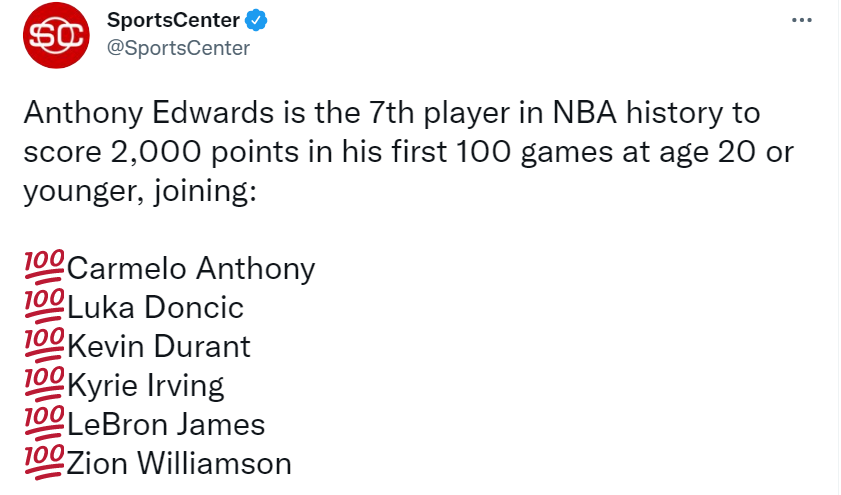This screenshot has width=841, height=495.
Task: Open the SportsCenter display name link
Action: (x=173, y=20)
